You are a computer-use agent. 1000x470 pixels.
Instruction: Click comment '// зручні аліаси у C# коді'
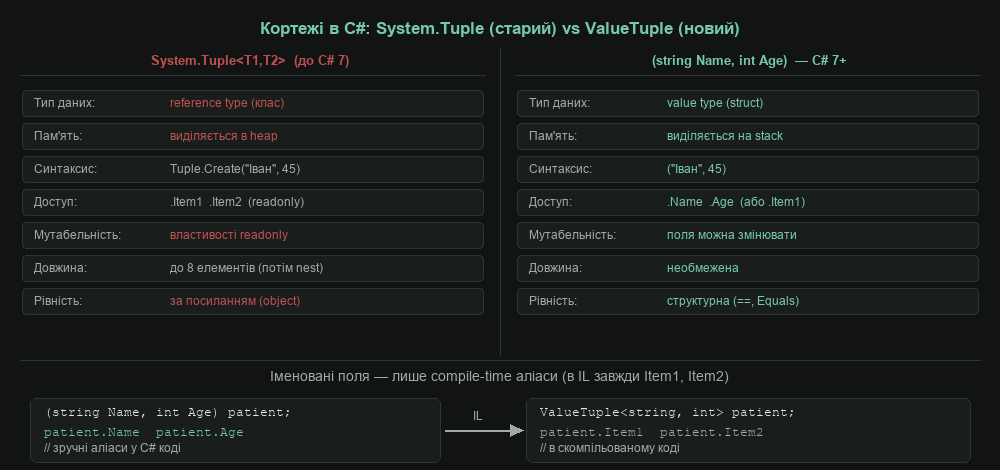point(112,448)
